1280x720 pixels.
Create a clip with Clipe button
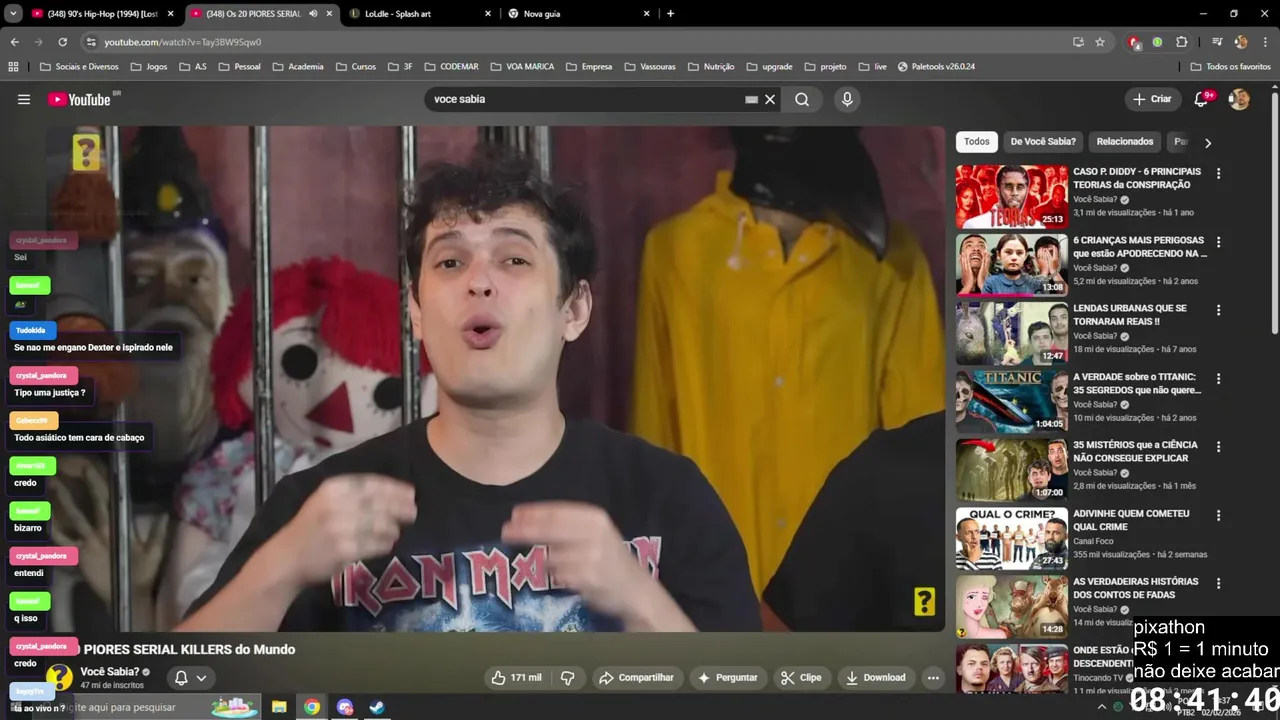click(x=801, y=677)
